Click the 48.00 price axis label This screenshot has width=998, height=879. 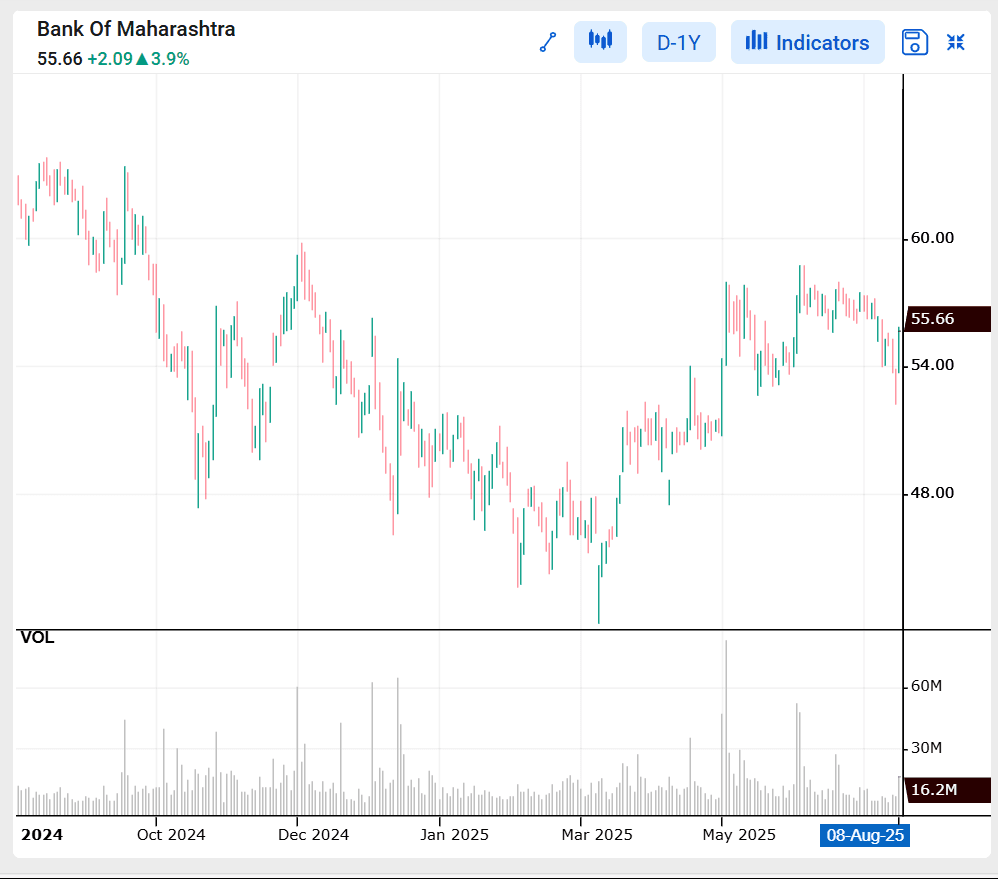[932, 493]
